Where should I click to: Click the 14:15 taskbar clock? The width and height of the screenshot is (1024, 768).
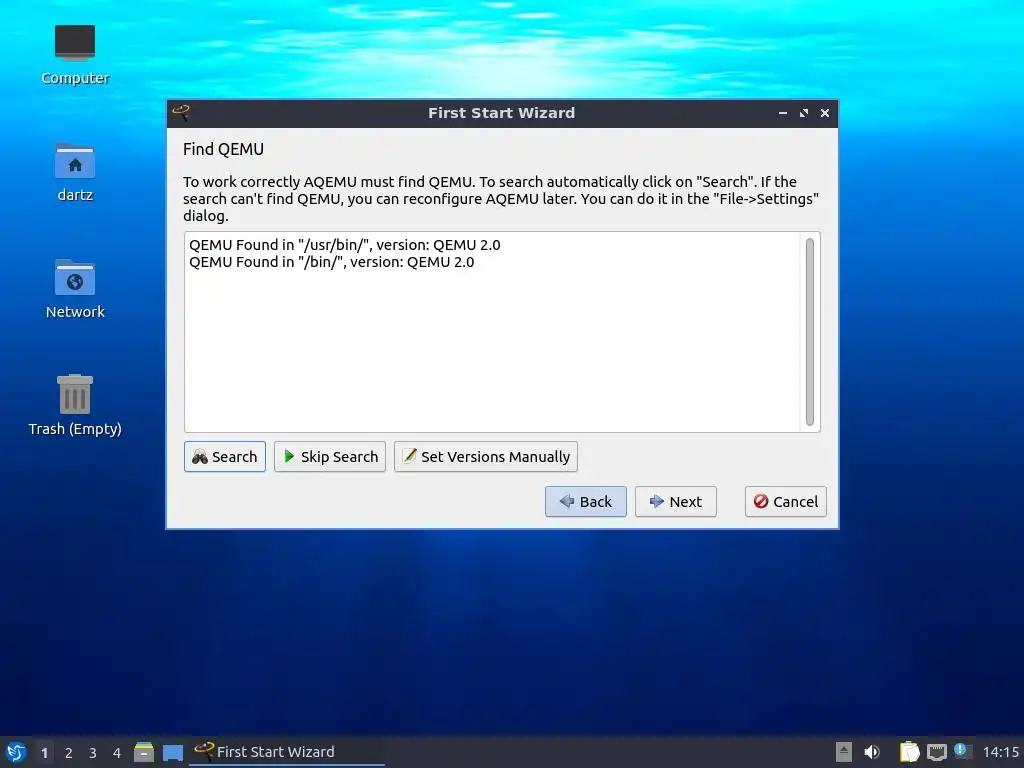pos(1000,752)
